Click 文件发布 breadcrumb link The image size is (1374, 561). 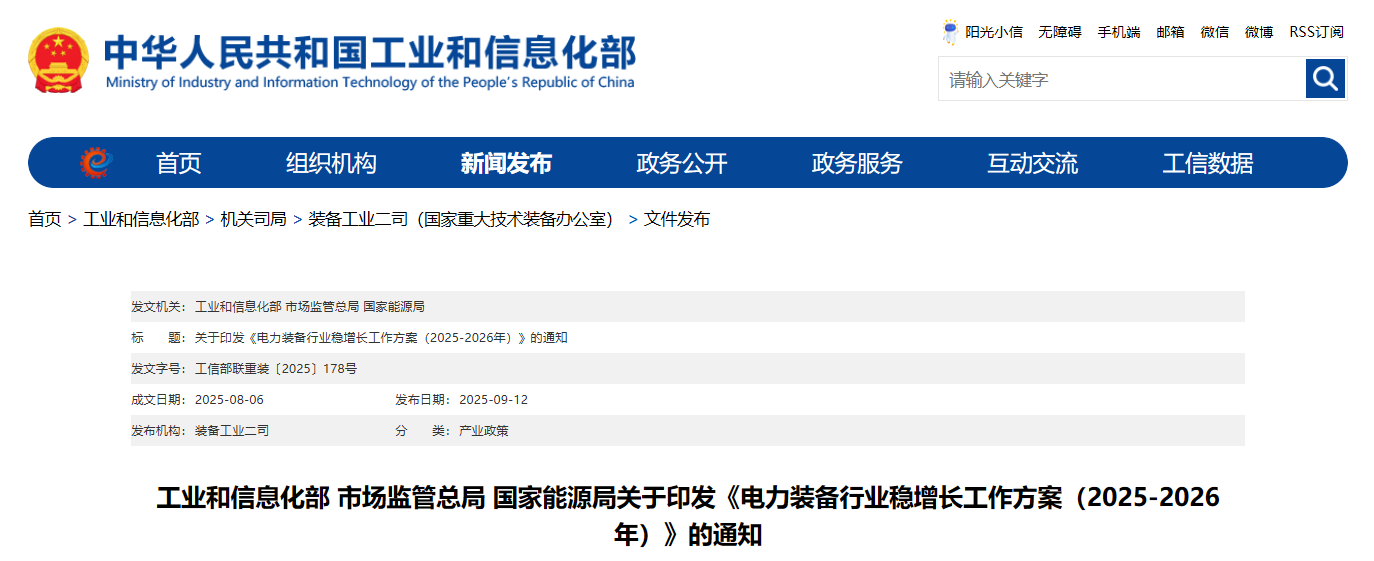pyautogui.click(x=676, y=219)
